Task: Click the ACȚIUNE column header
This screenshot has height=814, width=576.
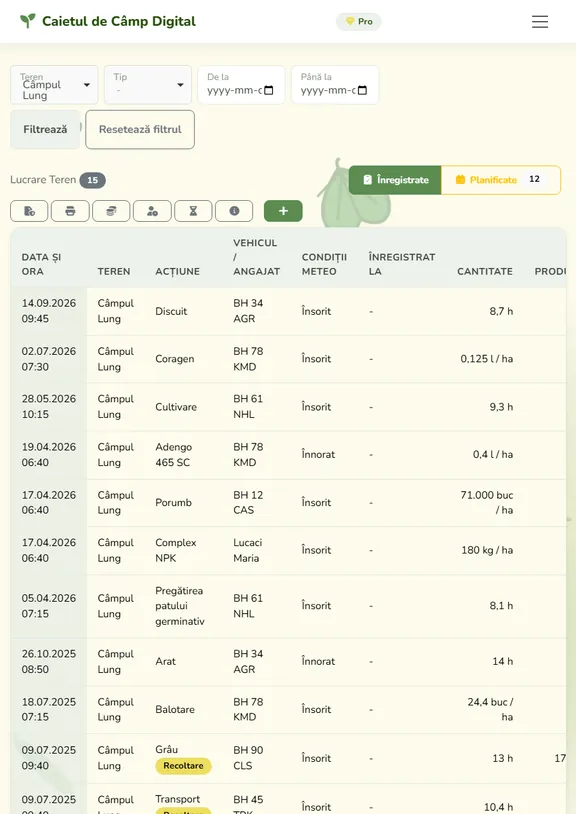Action: pos(177,272)
